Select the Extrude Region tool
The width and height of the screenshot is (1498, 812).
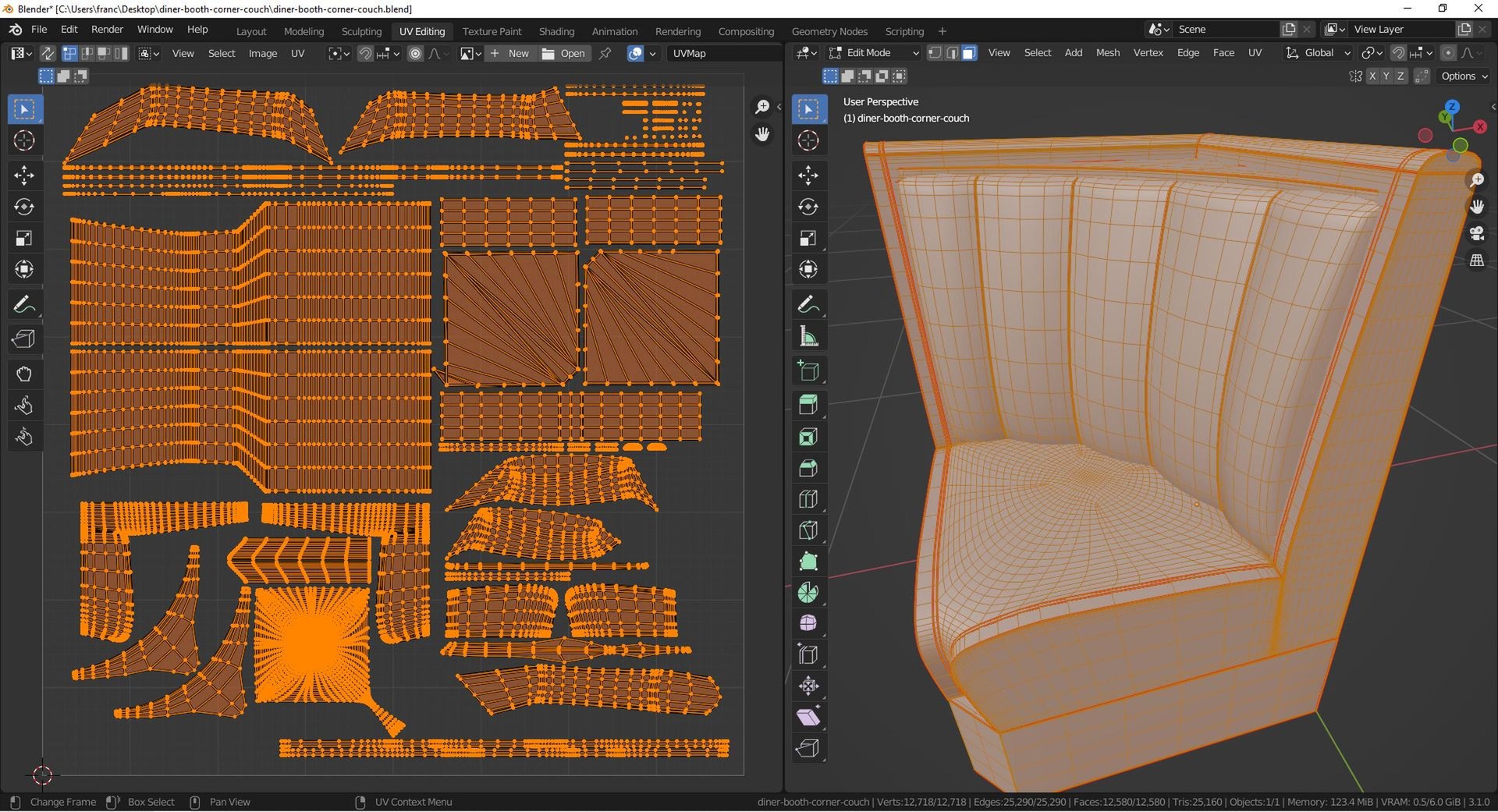point(808,405)
